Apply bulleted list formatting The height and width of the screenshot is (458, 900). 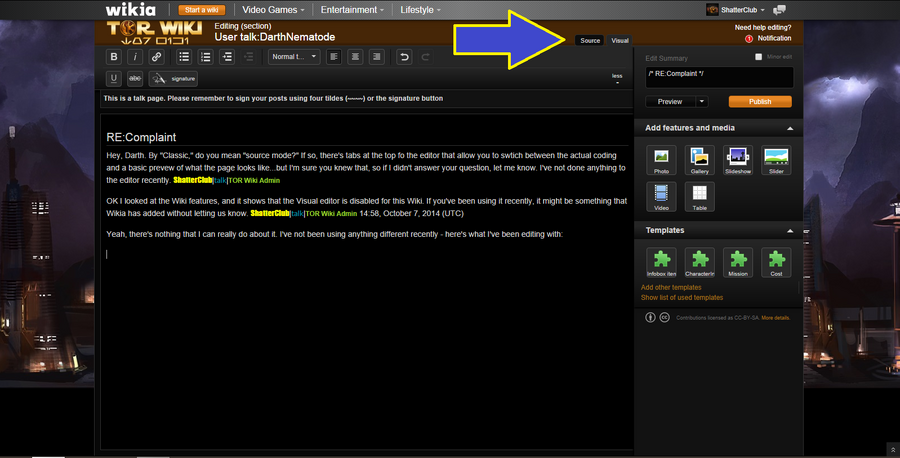184,57
